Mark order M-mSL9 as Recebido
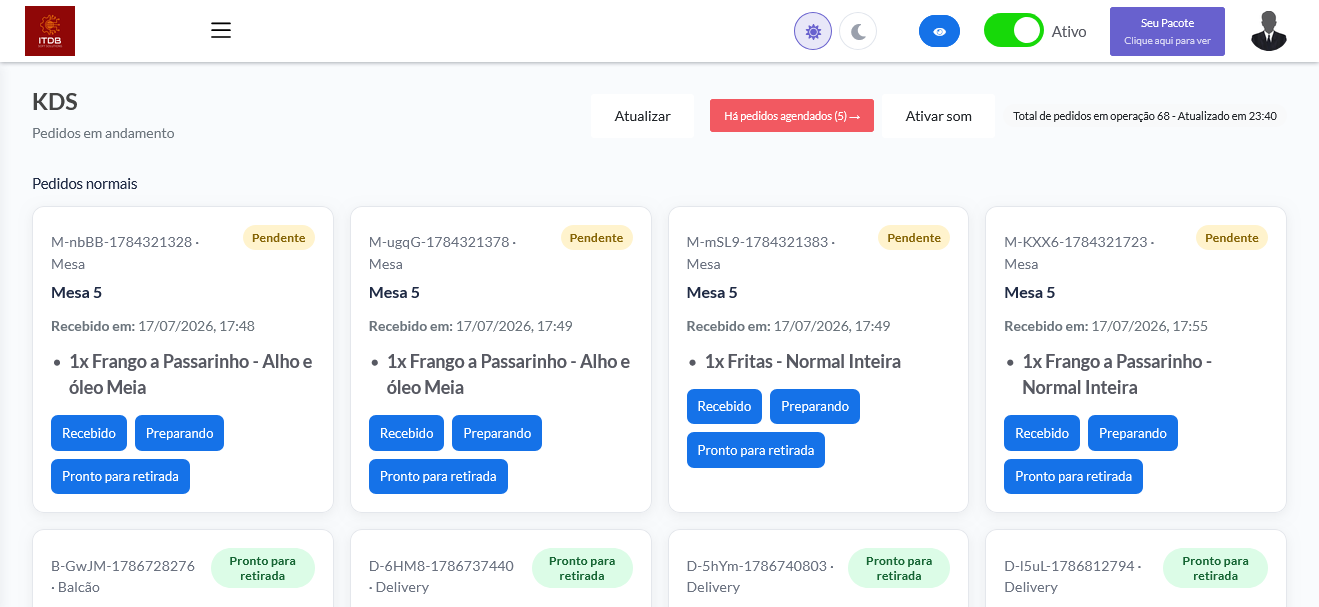Viewport: 1319px width, 607px height. coord(724,406)
